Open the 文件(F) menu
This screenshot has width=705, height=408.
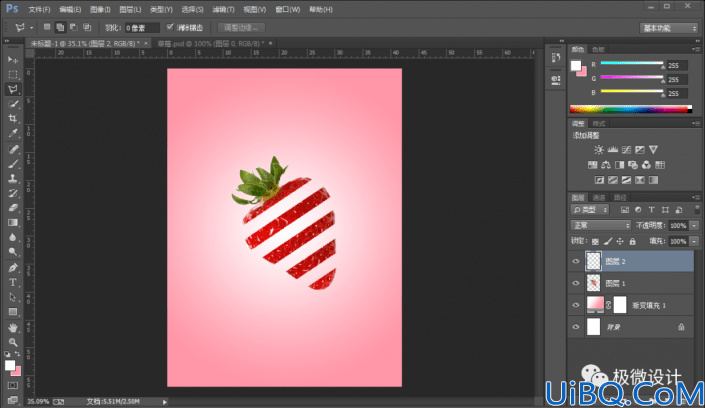point(39,9)
